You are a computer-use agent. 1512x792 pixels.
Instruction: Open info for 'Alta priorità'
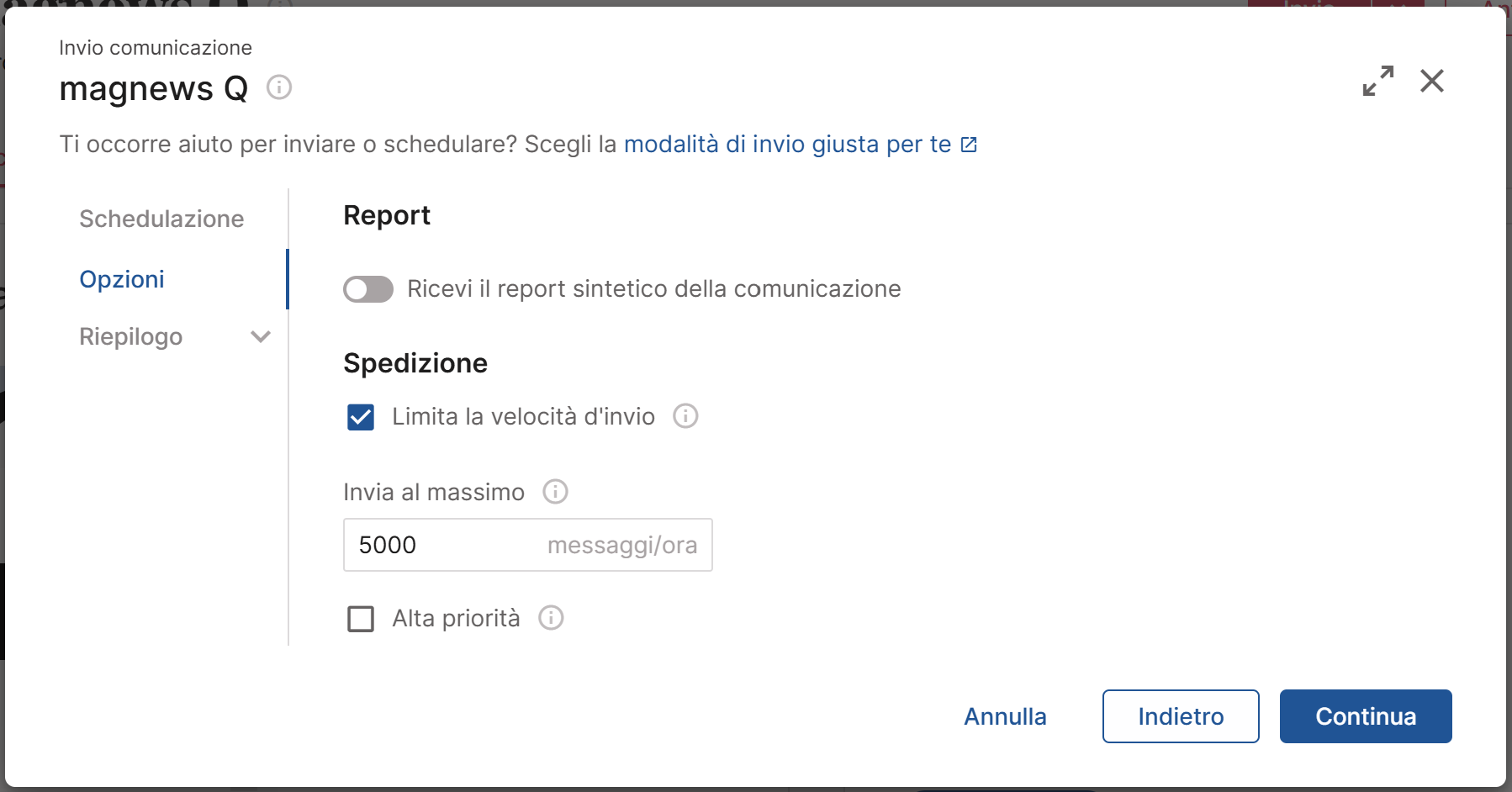pos(551,618)
